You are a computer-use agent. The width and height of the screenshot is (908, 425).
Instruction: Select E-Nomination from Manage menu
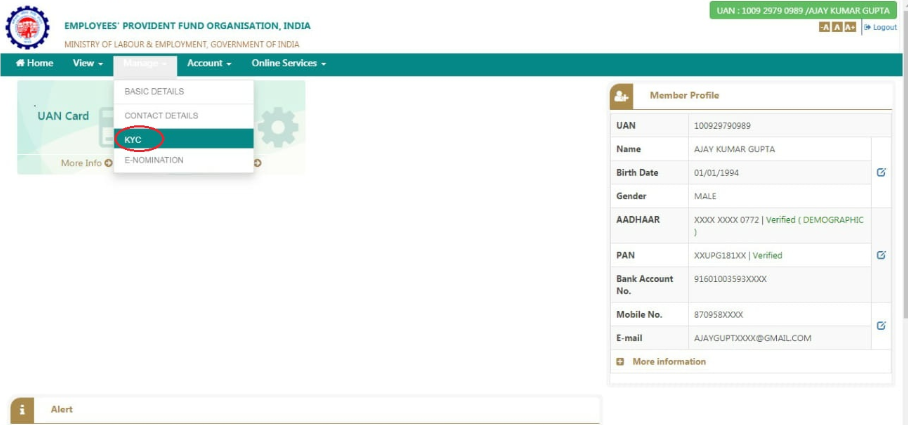click(x=154, y=160)
